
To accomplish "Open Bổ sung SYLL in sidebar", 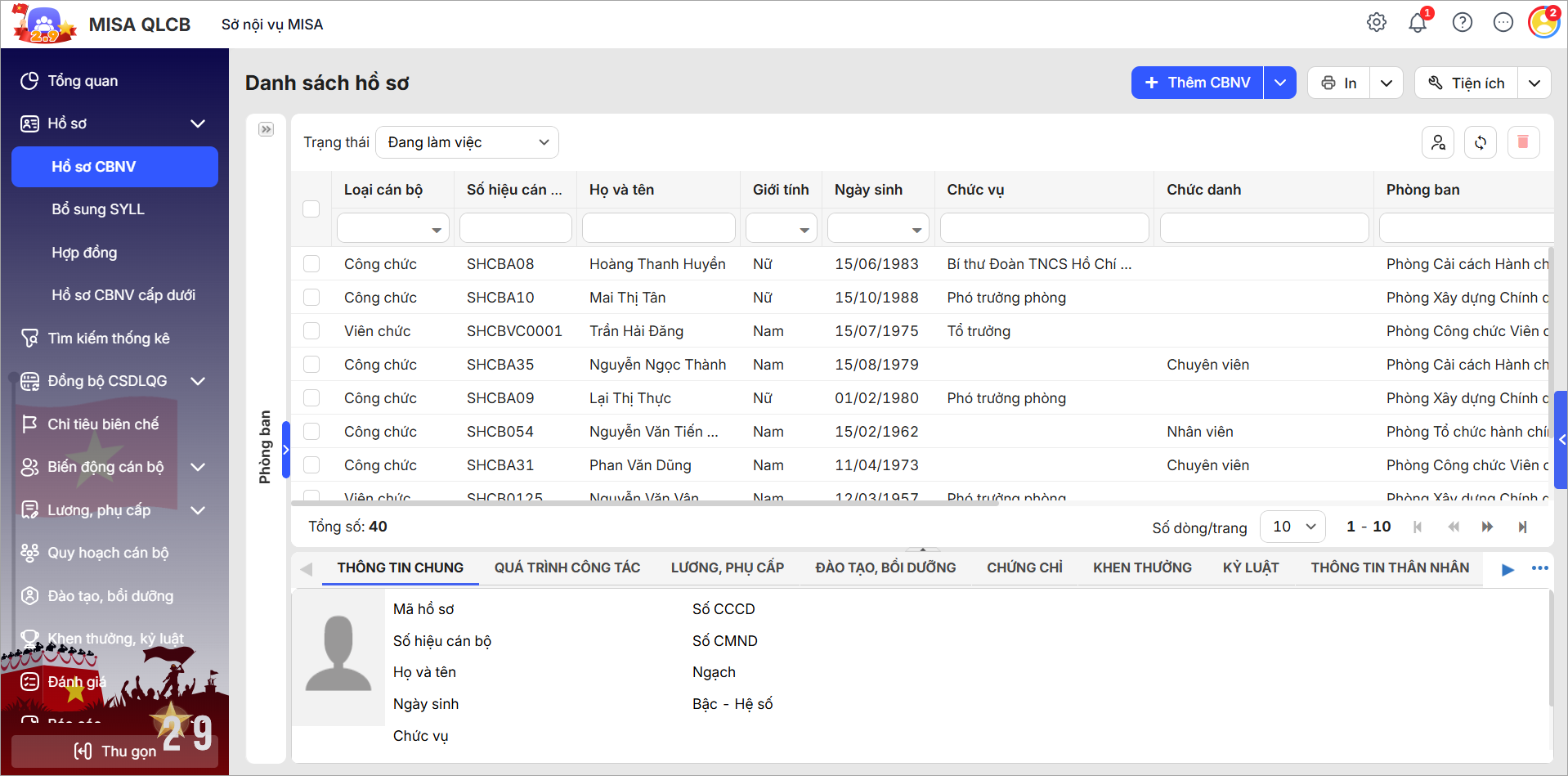I will pos(98,209).
